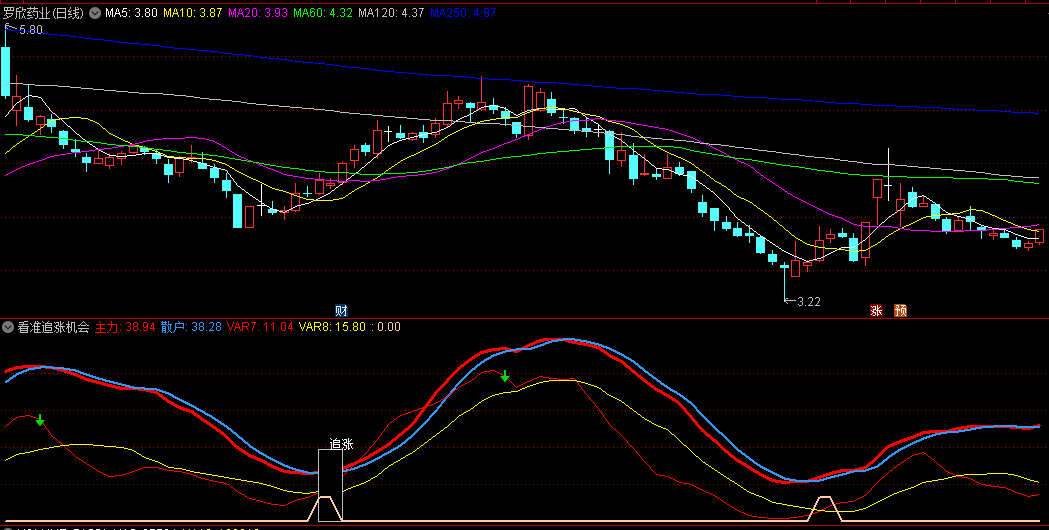This screenshot has height=530, width=1049.
Task: Select the MA5 moving average label
Action: coord(130,14)
